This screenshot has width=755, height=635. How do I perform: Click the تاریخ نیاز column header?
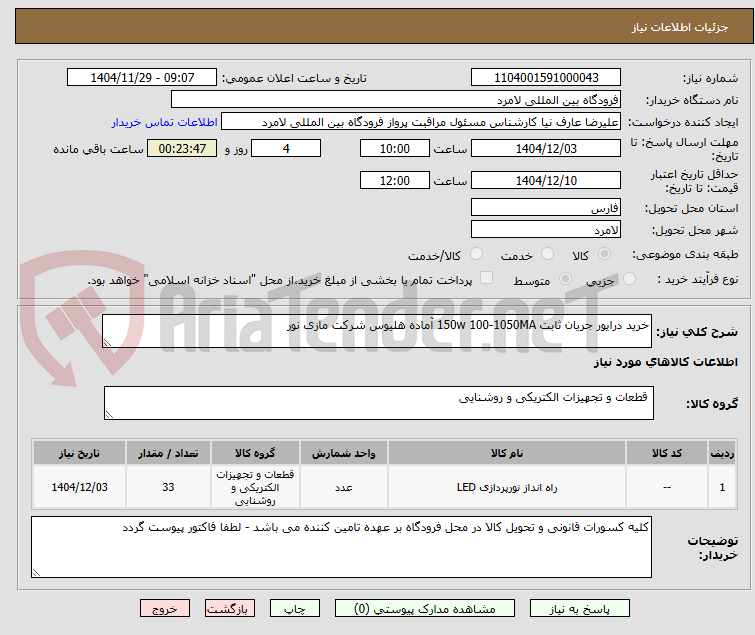tap(79, 453)
